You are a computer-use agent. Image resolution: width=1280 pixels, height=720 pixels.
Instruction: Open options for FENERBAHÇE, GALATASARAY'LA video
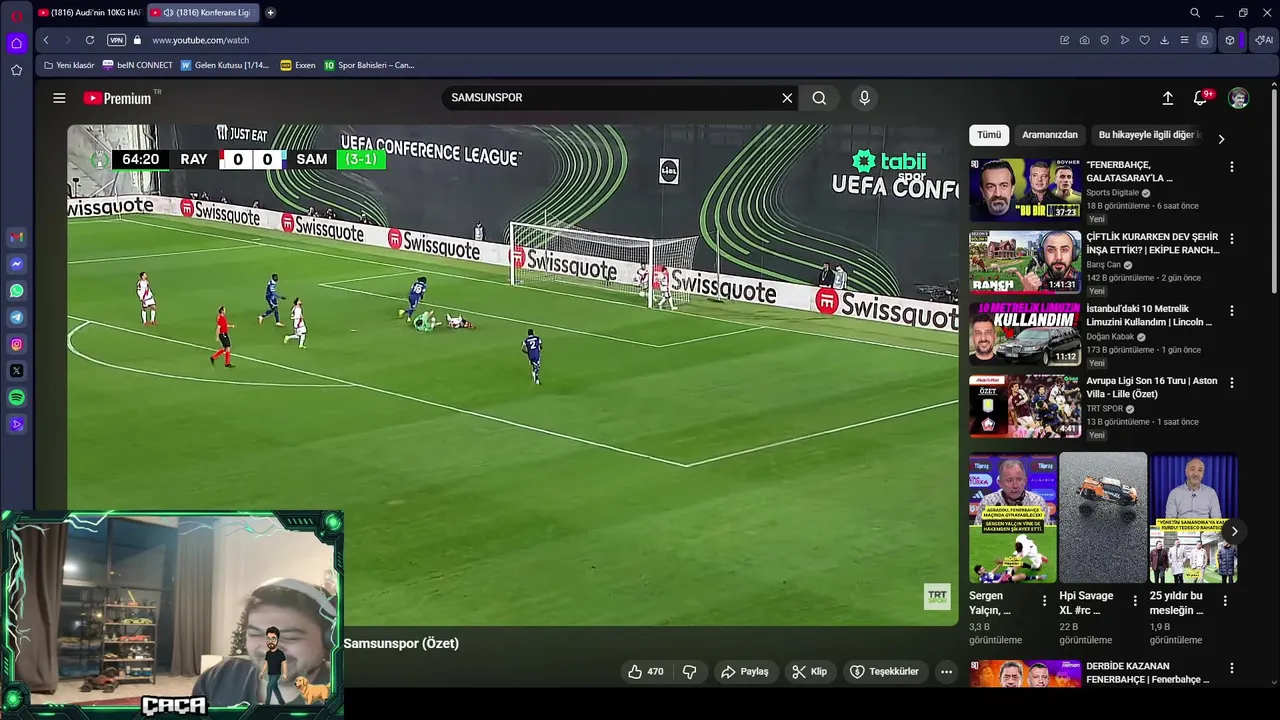pyautogui.click(x=1232, y=167)
